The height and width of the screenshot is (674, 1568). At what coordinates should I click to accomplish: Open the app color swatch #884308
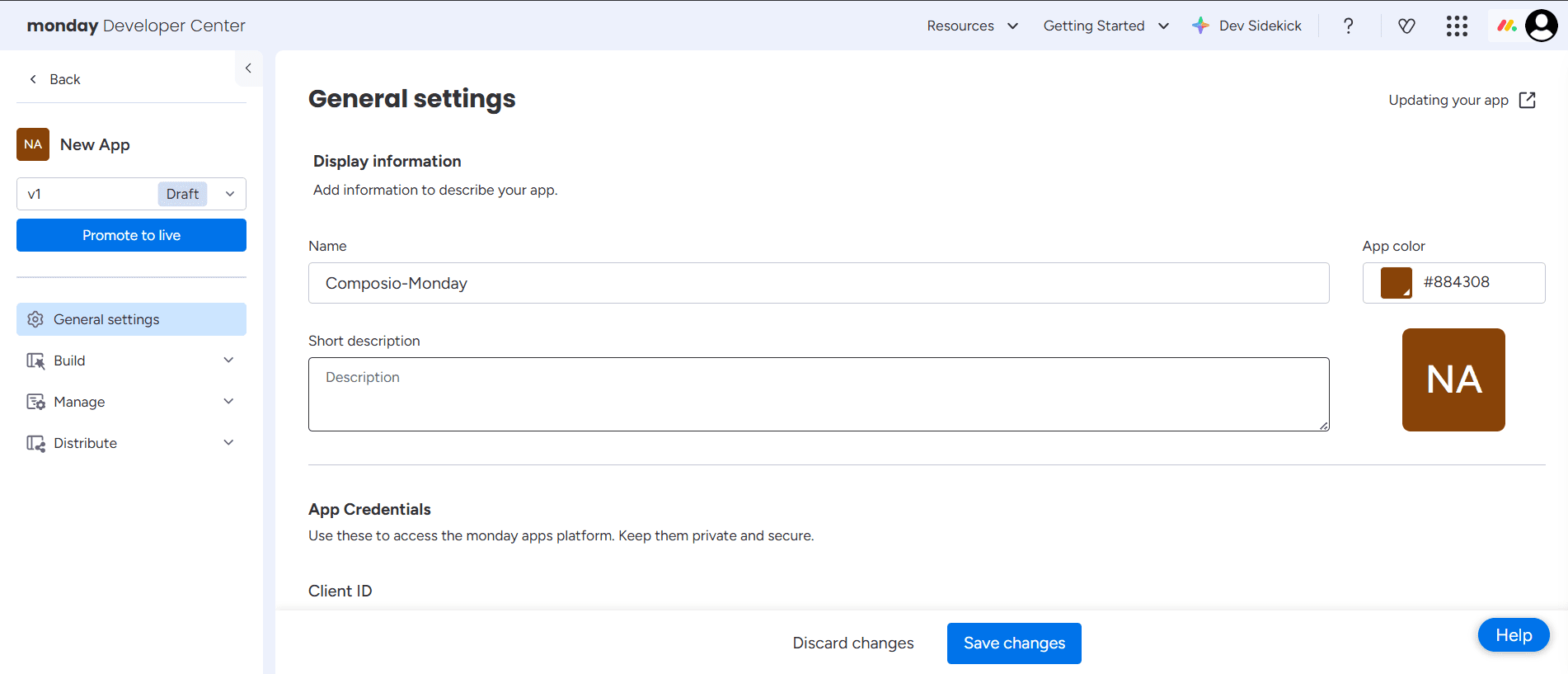(1396, 283)
